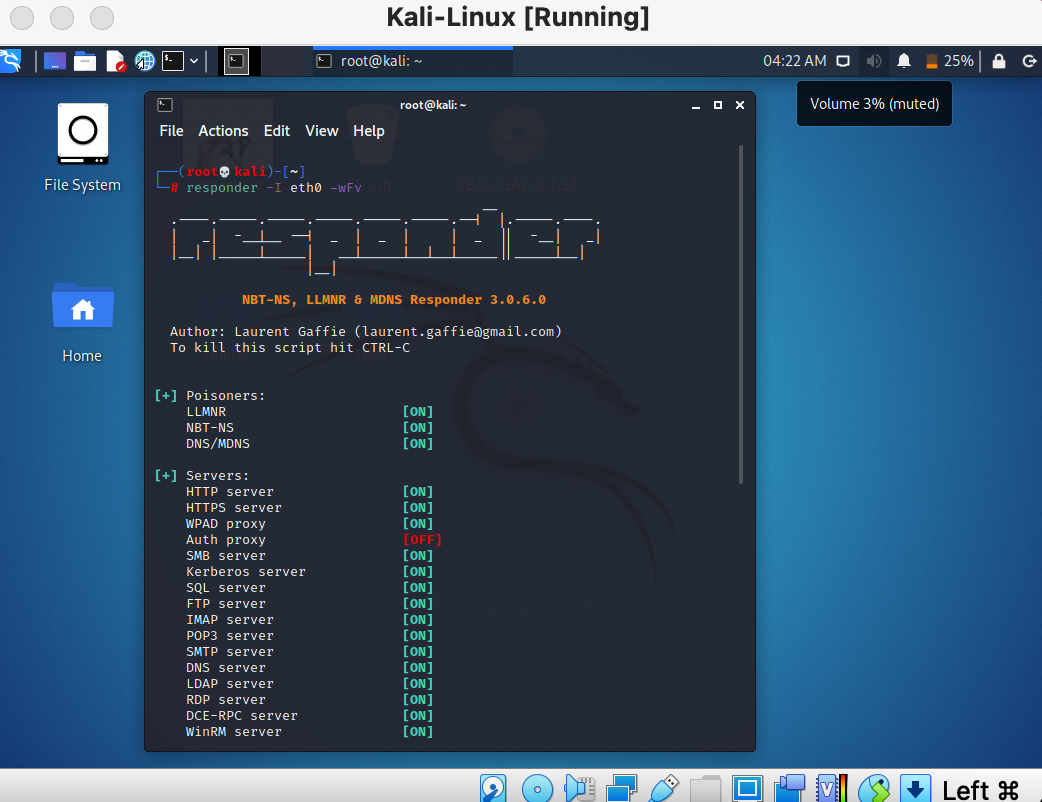Viewport: 1042px width, 802px height.
Task: Open terminal window menu icon in titlebar
Action: 165,105
